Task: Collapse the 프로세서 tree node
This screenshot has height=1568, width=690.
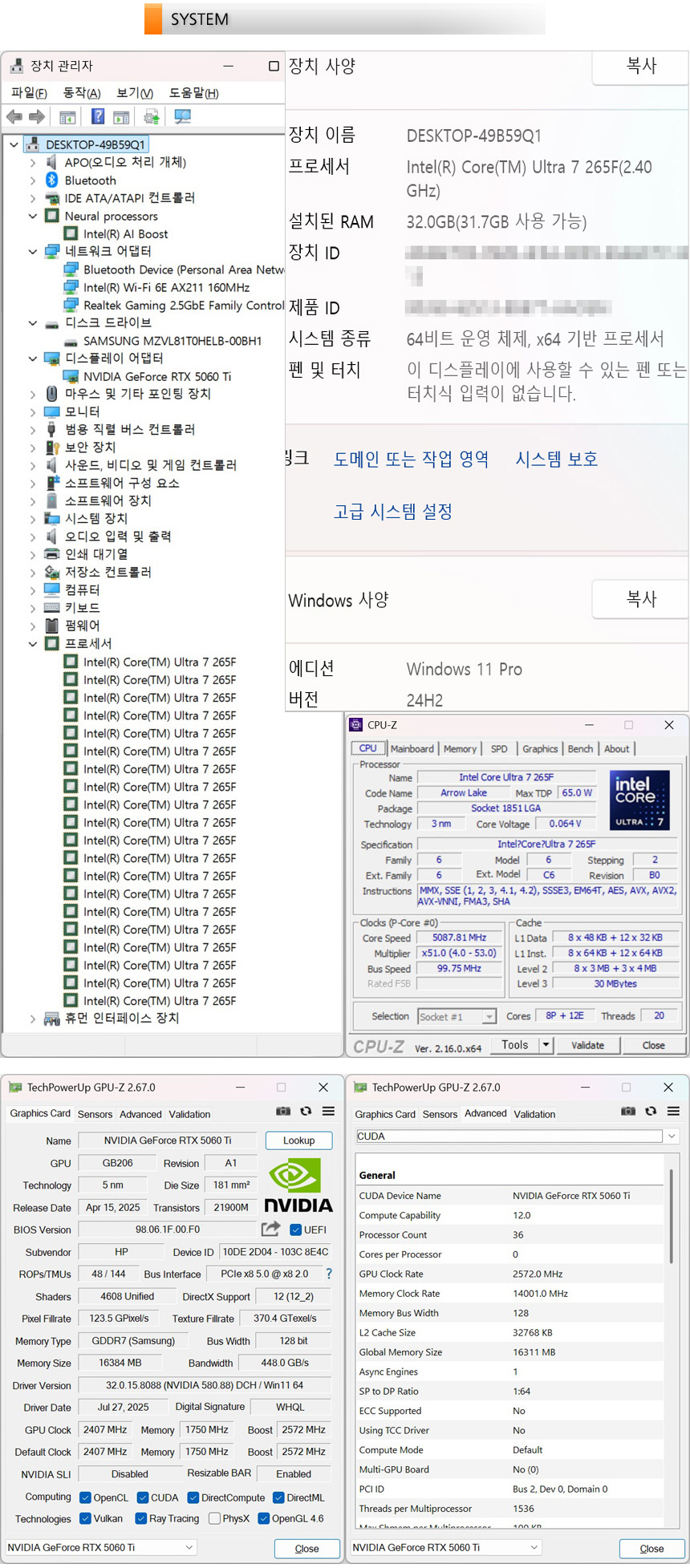Action: pyautogui.click(x=33, y=644)
